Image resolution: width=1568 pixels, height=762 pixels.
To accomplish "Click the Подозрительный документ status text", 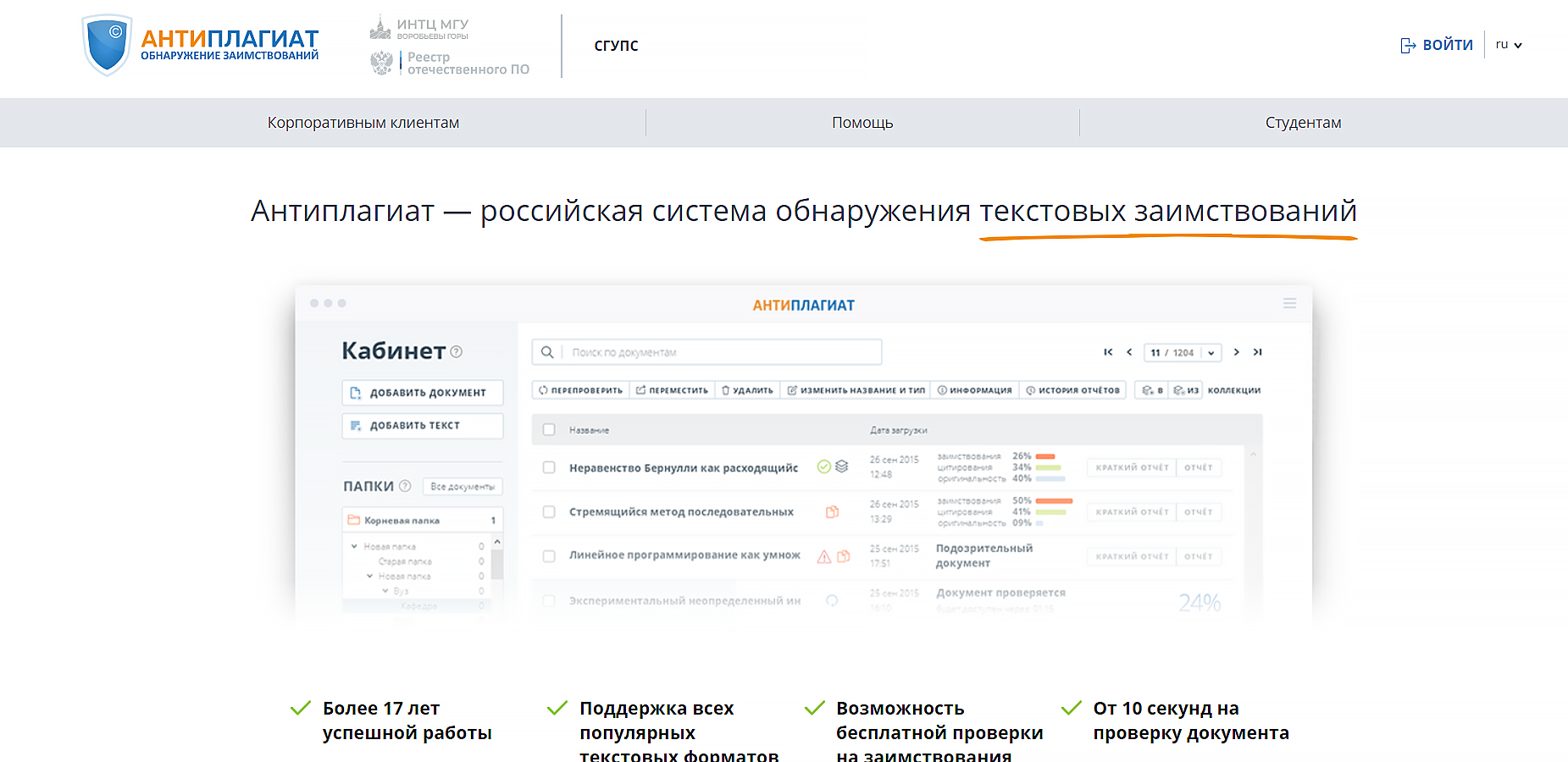I will pos(984,555).
